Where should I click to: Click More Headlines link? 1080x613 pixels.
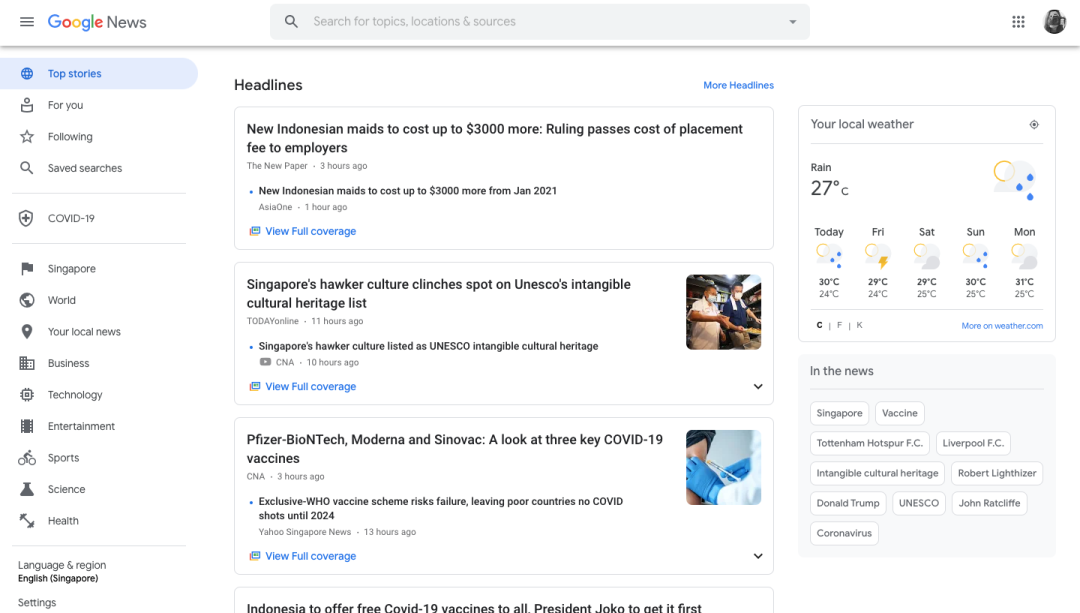click(738, 85)
